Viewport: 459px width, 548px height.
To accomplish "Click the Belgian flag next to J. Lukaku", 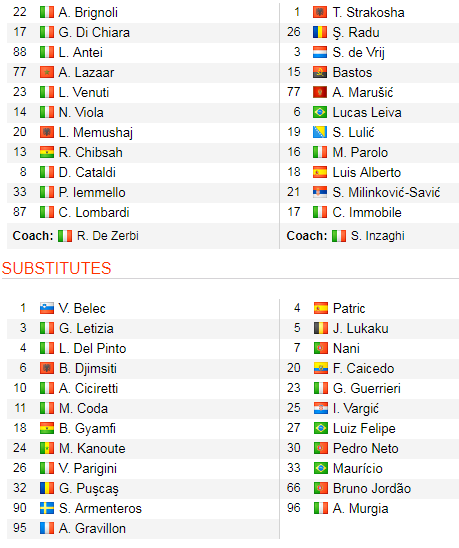I will coord(321,328).
